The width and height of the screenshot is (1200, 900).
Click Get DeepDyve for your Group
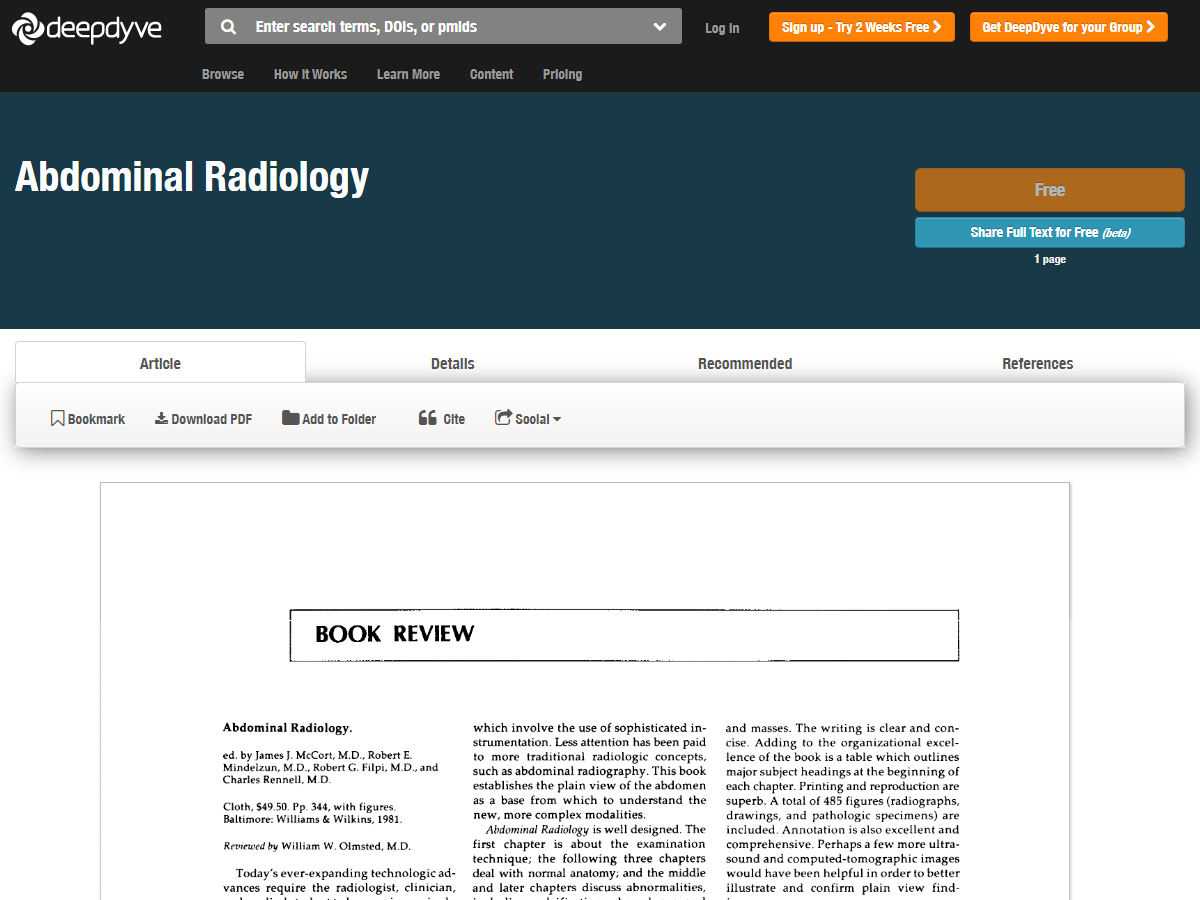(x=1068, y=27)
